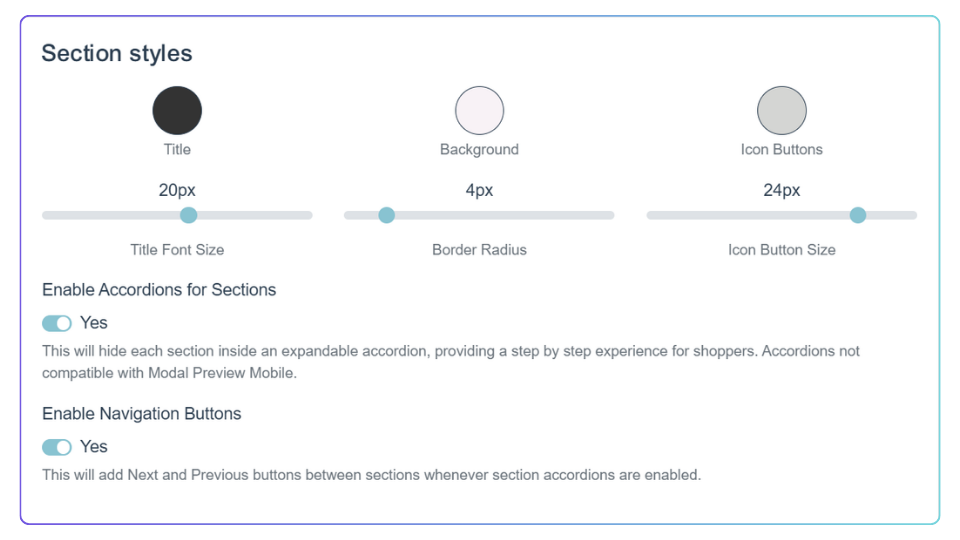Click the Icon Button Size slider handle
Viewport: 960px width, 540px height.
[858, 215]
